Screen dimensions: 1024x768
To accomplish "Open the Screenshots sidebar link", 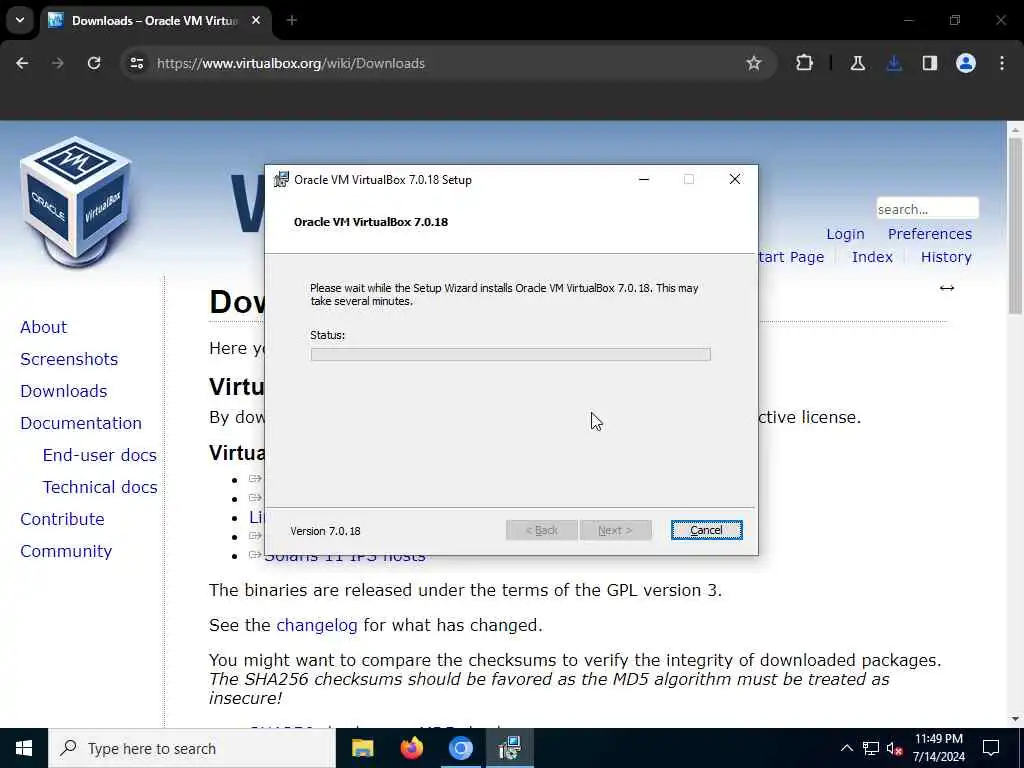I will click(69, 359).
